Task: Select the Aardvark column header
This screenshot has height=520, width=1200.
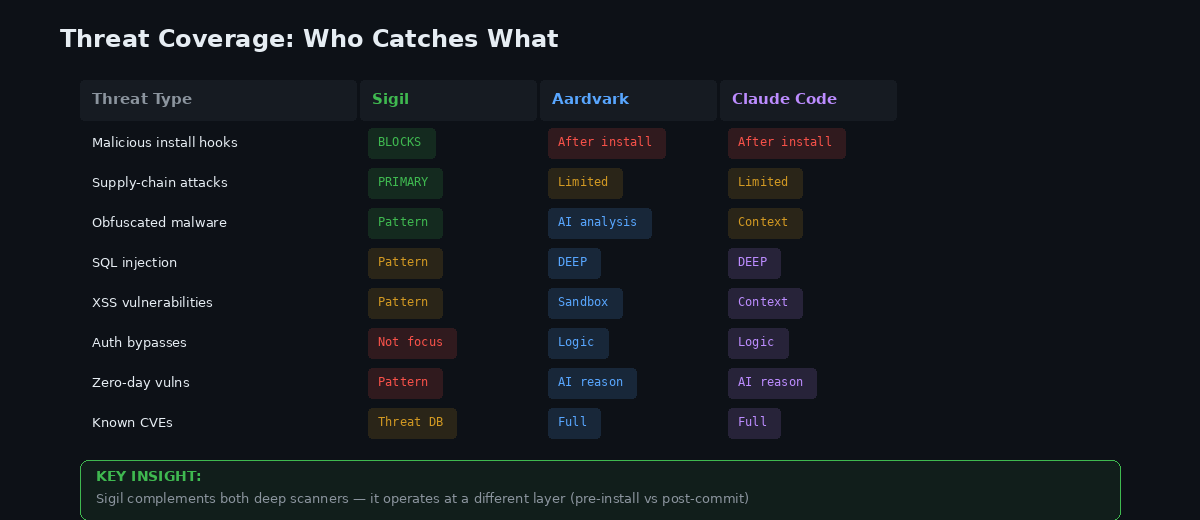Action: [x=590, y=100]
